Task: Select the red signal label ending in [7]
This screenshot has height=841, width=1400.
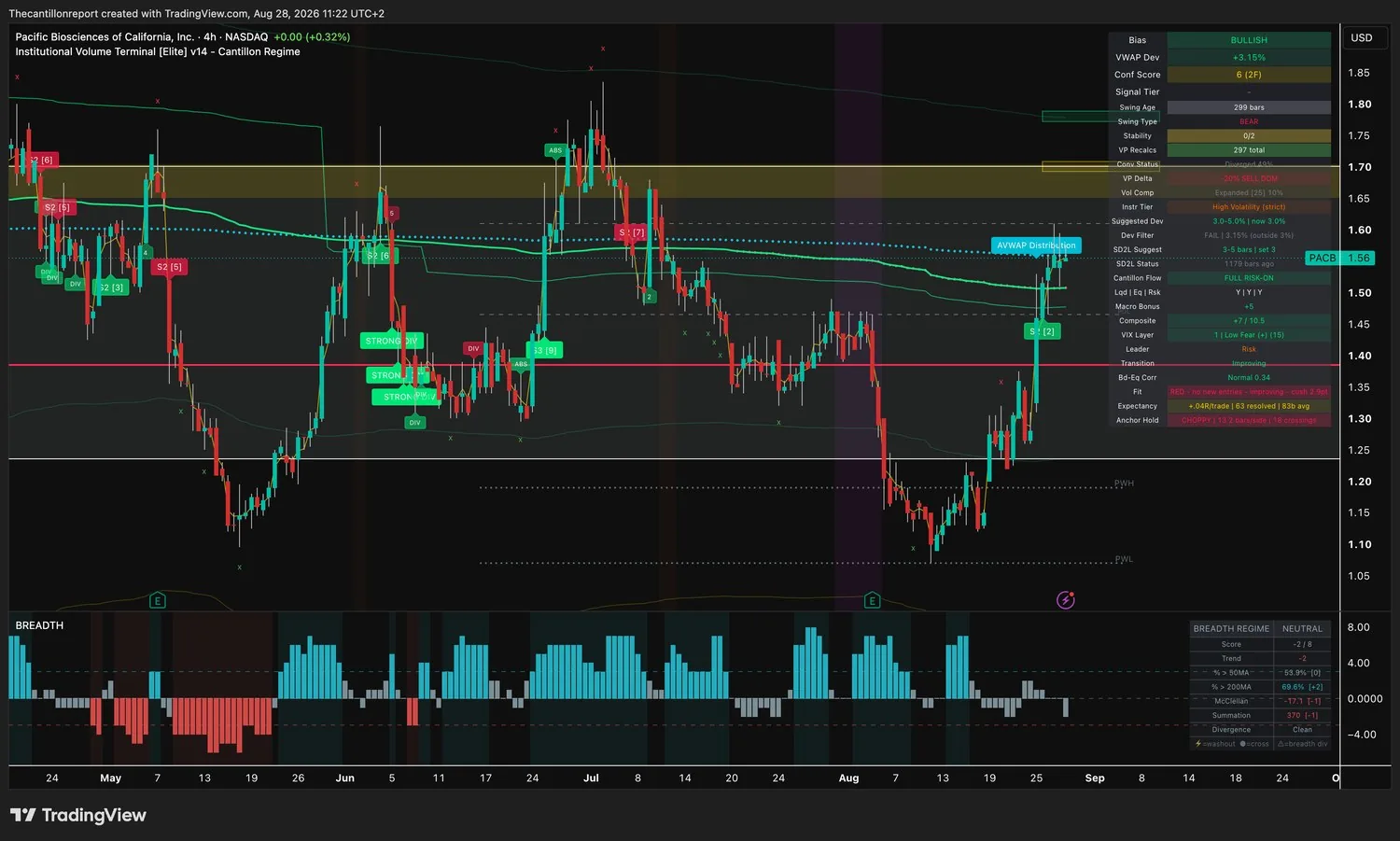Action: (x=632, y=231)
